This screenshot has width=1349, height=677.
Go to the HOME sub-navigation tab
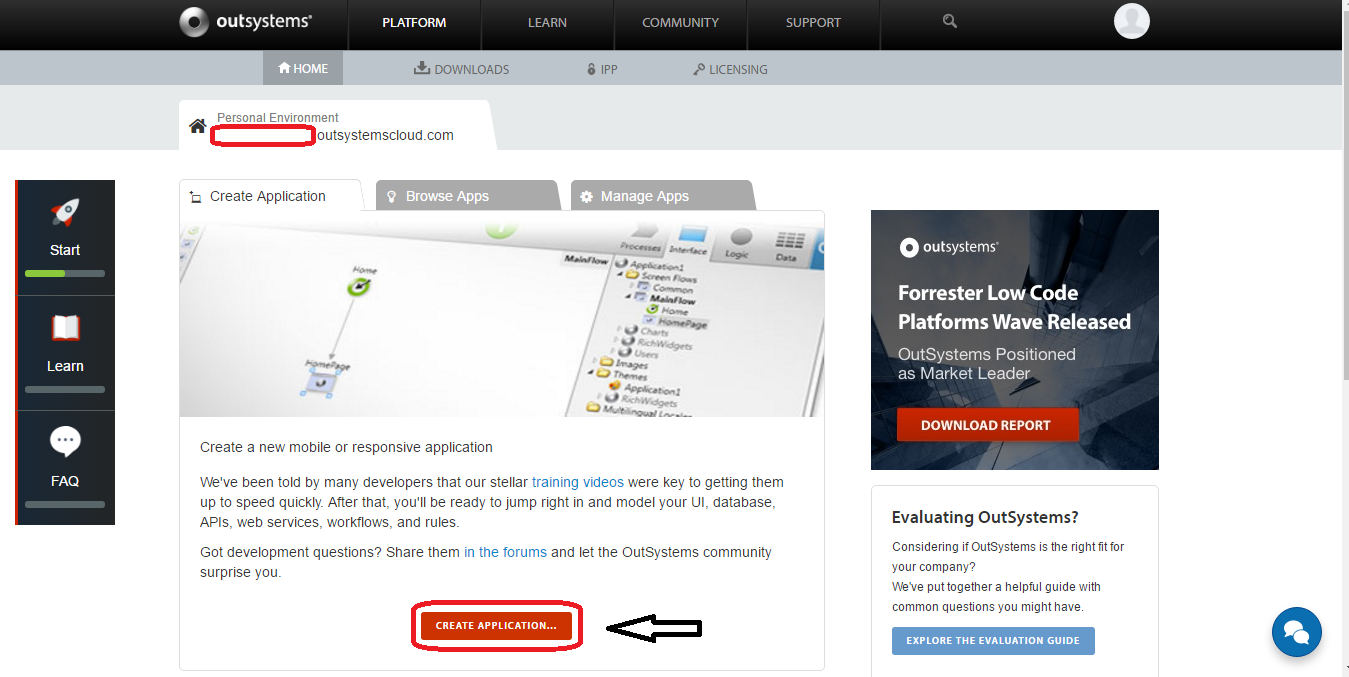pos(303,69)
